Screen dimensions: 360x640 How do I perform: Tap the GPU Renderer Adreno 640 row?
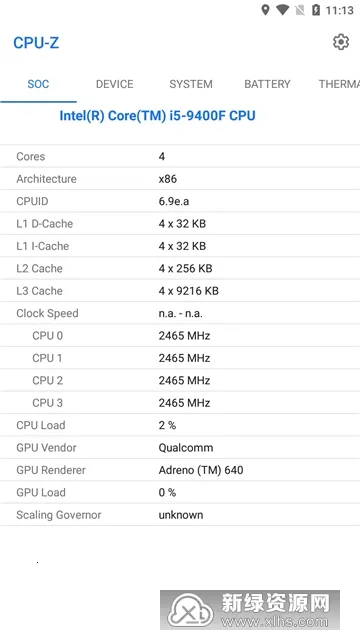click(180, 470)
